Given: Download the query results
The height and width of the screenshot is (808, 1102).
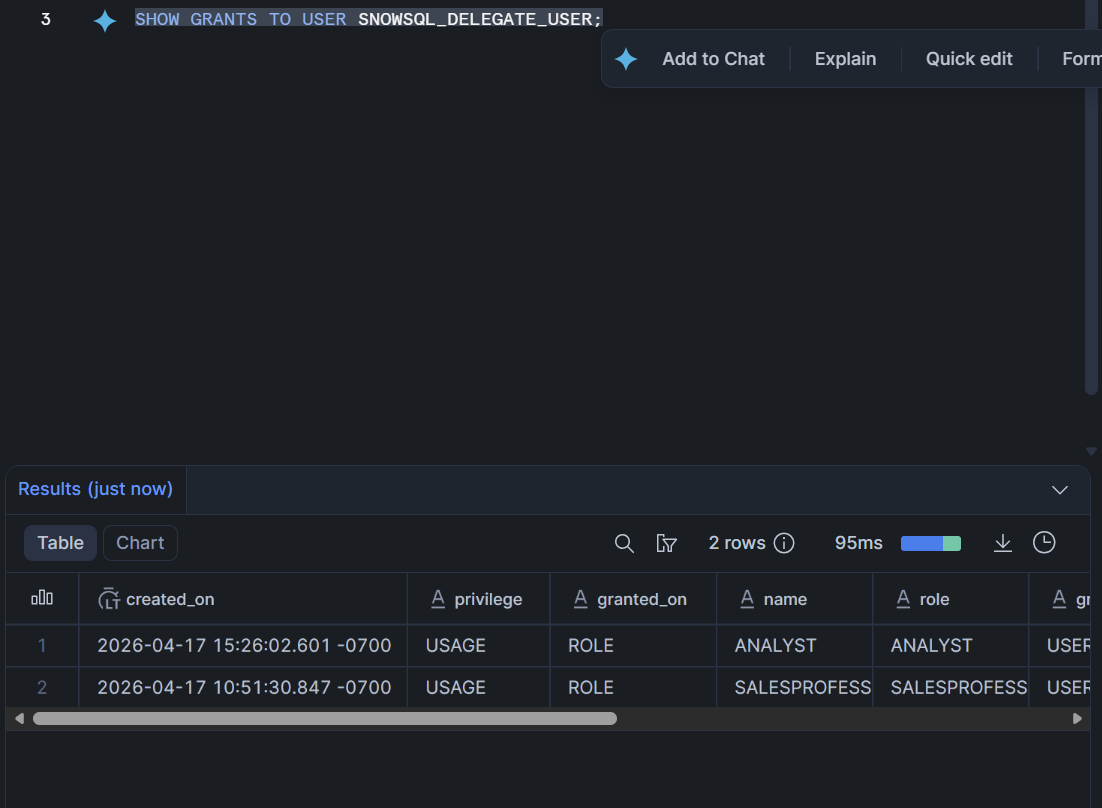Looking at the screenshot, I should (x=1003, y=543).
